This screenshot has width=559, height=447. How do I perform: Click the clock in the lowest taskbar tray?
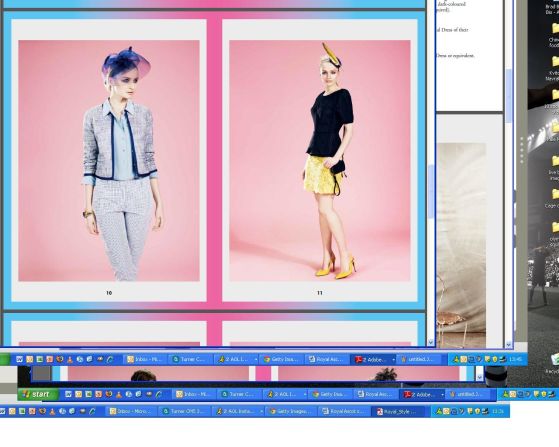498,411
